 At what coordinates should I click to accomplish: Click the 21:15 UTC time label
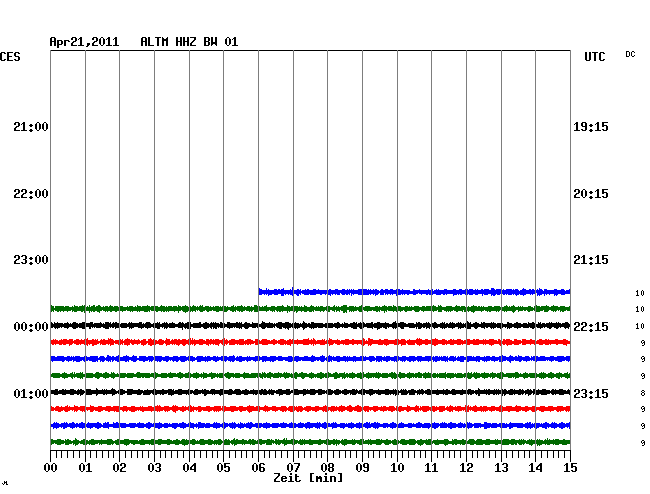[x=591, y=260]
